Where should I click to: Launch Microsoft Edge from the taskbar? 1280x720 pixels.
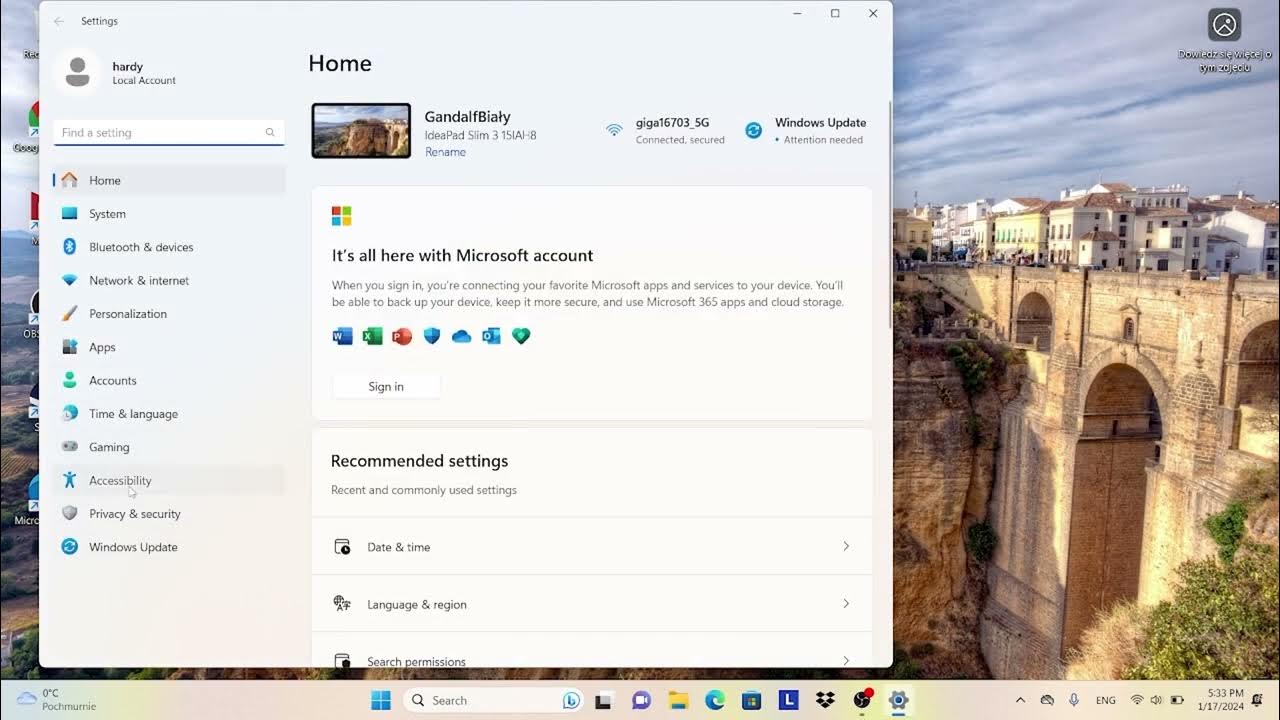[x=713, y=700]
